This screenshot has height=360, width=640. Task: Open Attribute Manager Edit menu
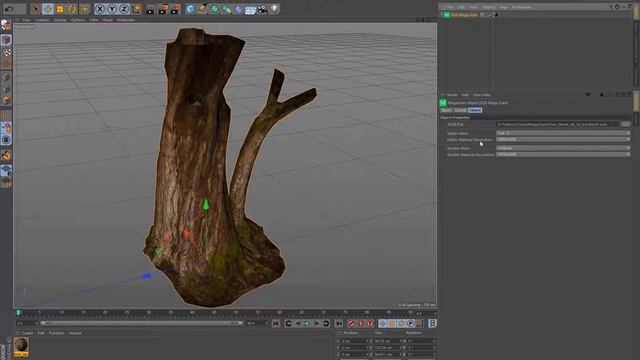coord(465,95)
